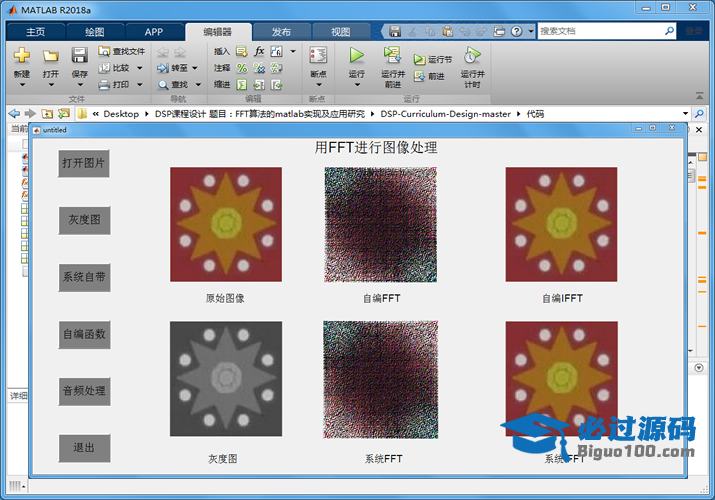Screen dimensions: 715x500
Task: Click the 灰度图 button
Action: pos(84,220)
